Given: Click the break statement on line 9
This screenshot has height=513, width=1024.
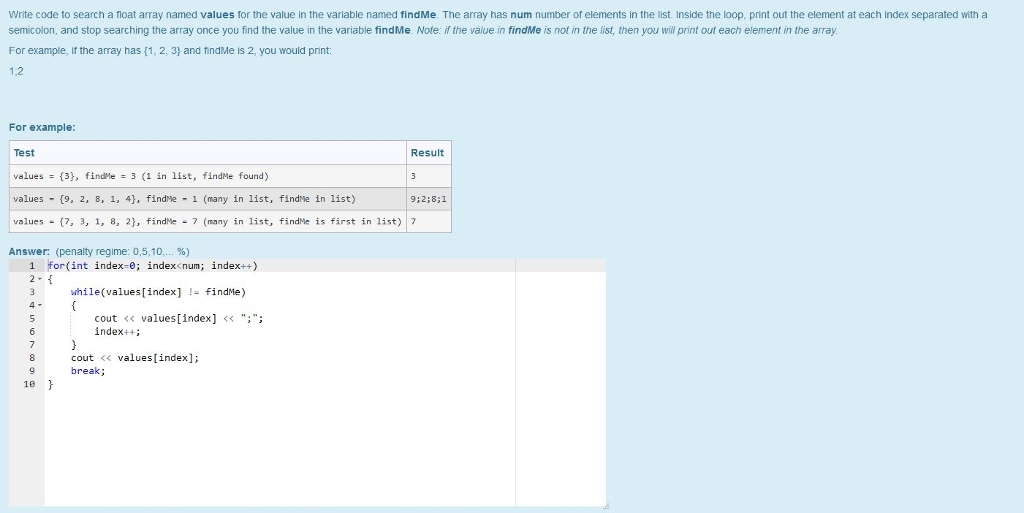Looking at the screenshot, I should click(x=88, y=371).
